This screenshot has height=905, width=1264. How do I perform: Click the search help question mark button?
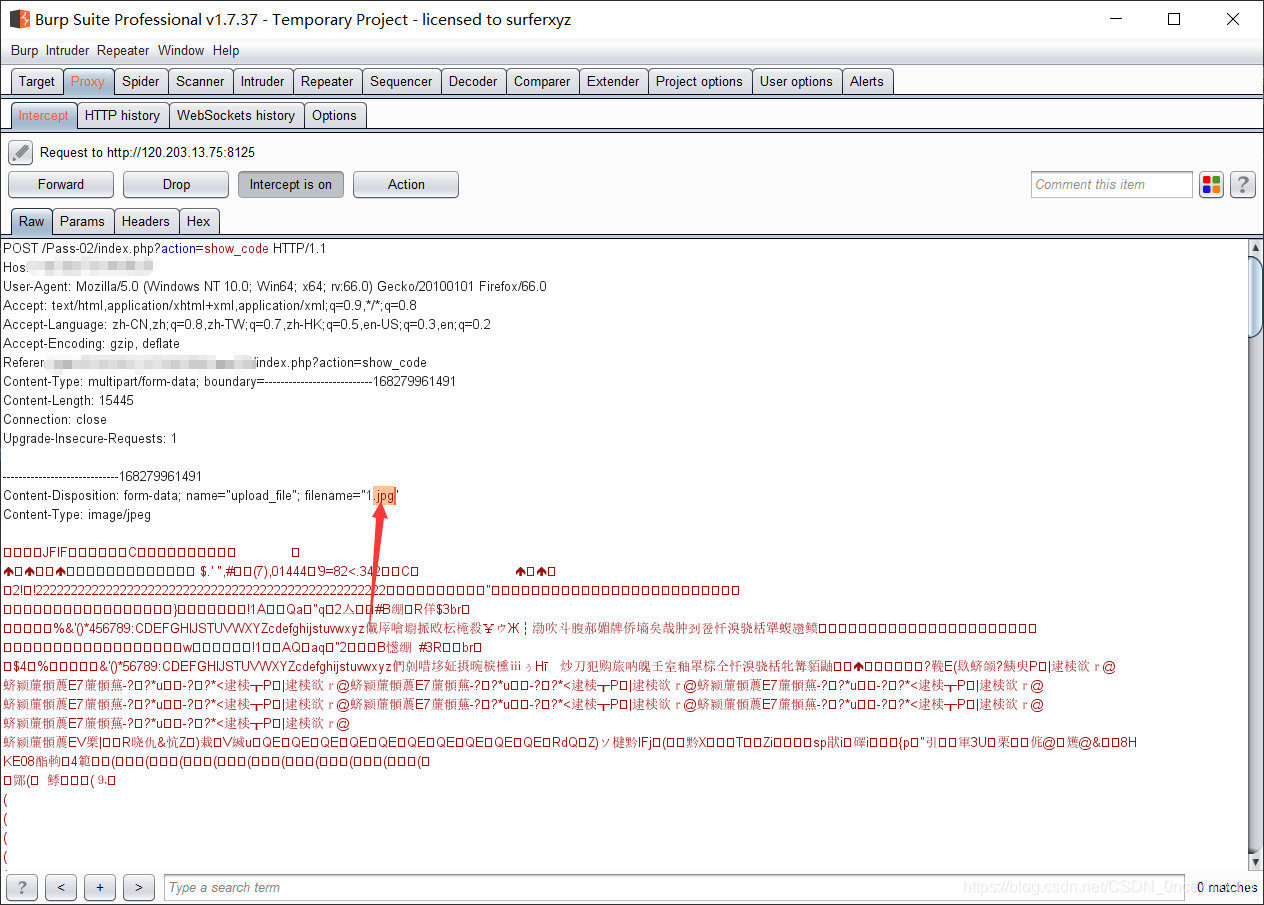click(22, 887)
